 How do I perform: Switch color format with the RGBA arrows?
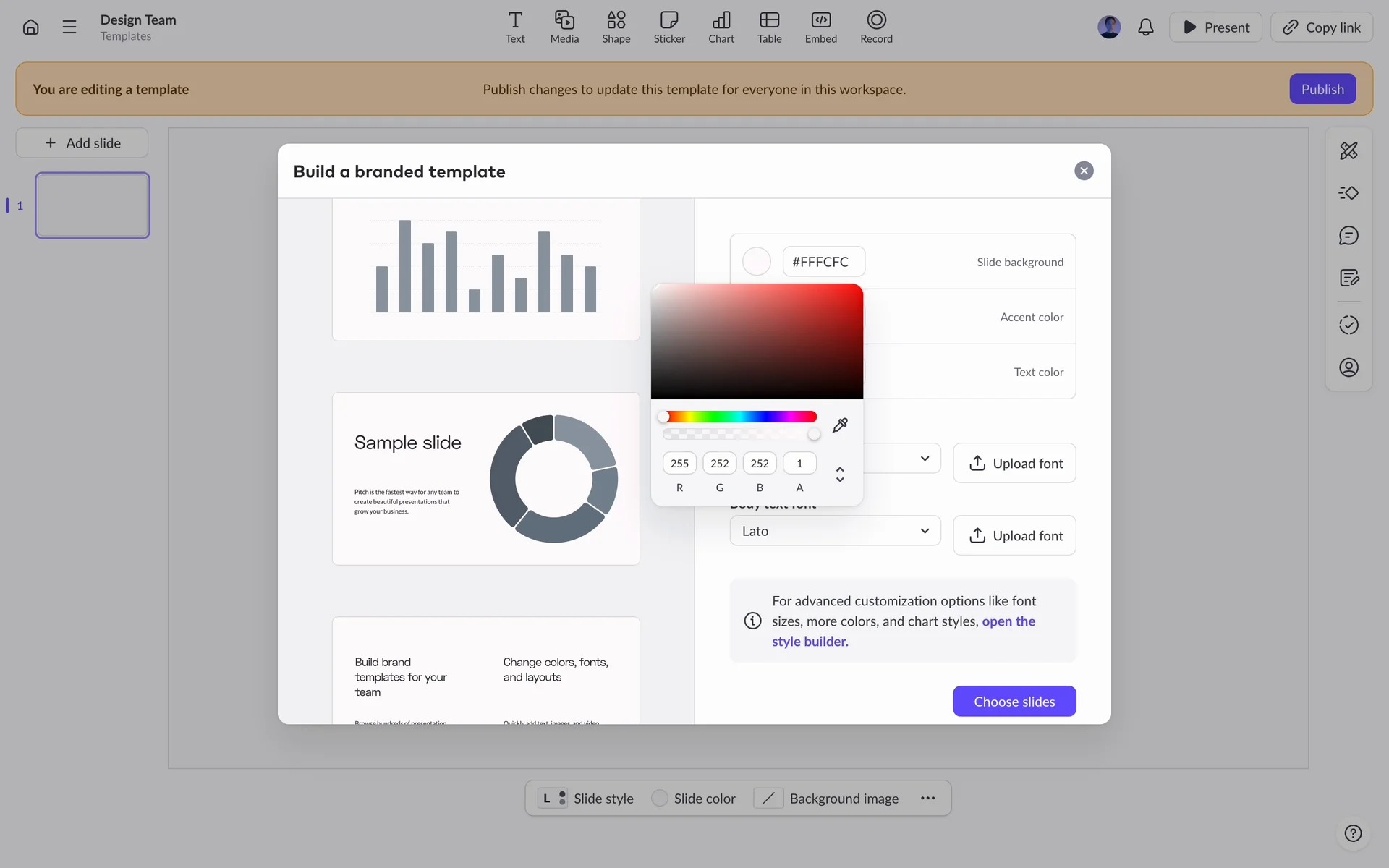tap(840, 474)
